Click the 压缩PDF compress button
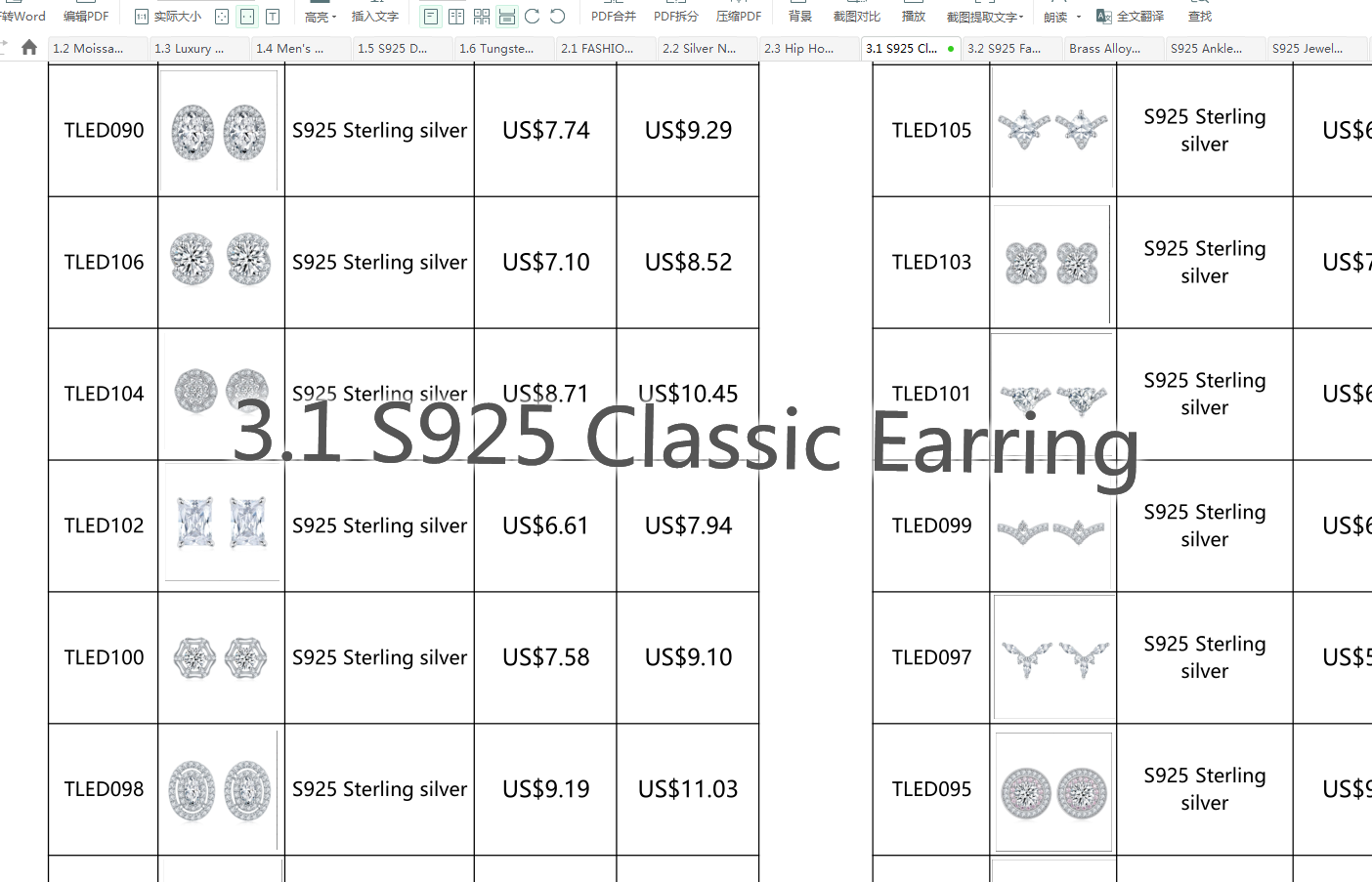Viewport: 1372px width, 882px height. (738, 16)
